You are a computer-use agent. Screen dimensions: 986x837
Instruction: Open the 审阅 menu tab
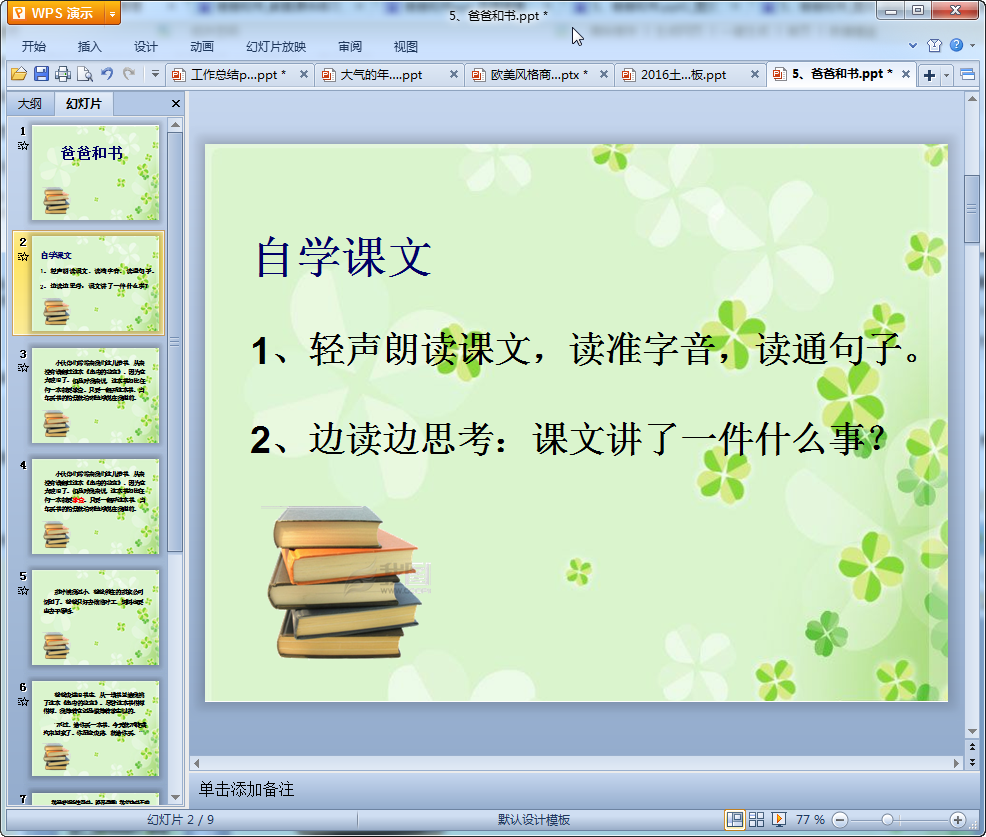click(350, 47)
